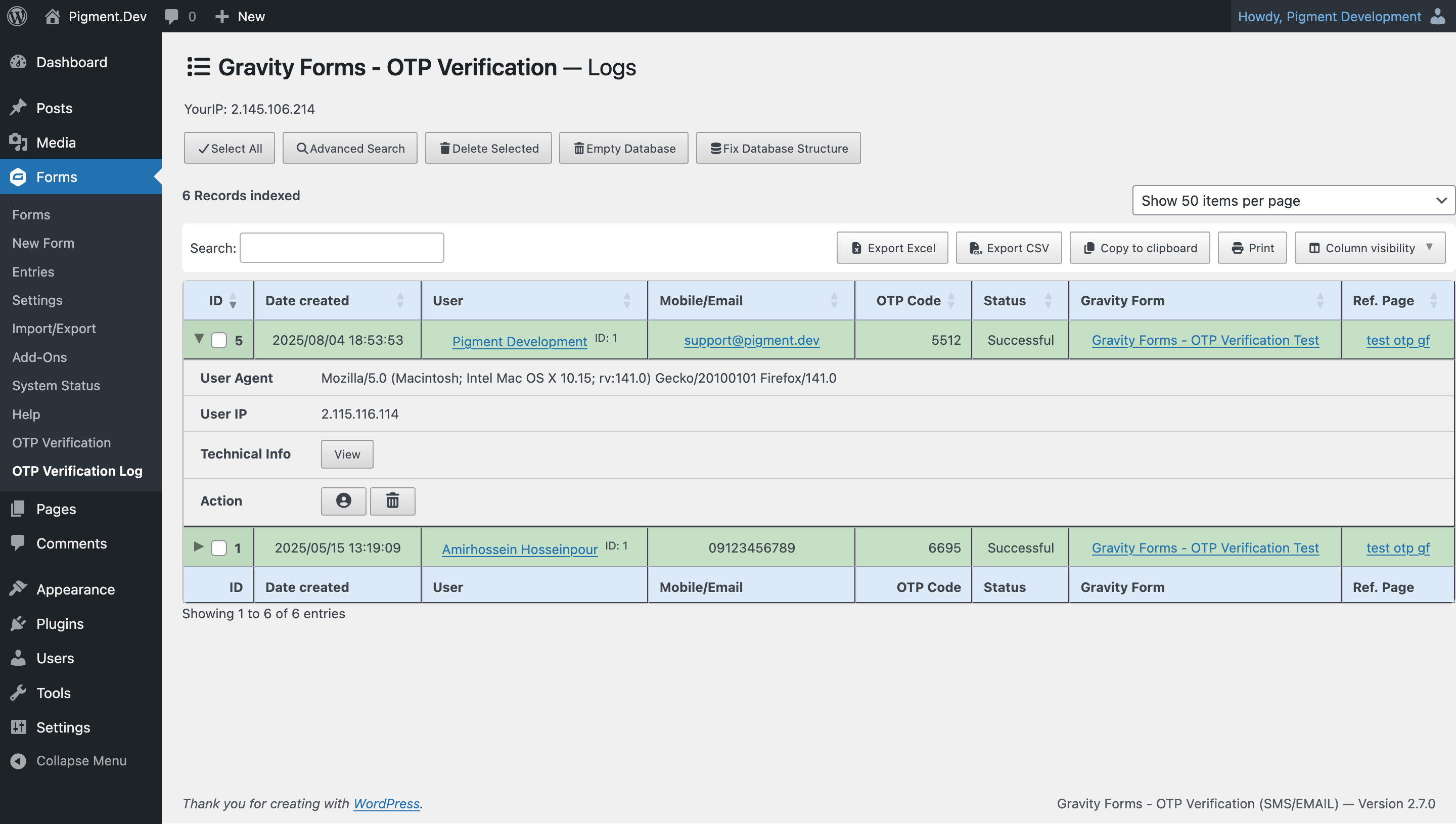Screen dimensions: 1456x824
Task: Click the trash icon in Action row
Action: tap(392, 501)
